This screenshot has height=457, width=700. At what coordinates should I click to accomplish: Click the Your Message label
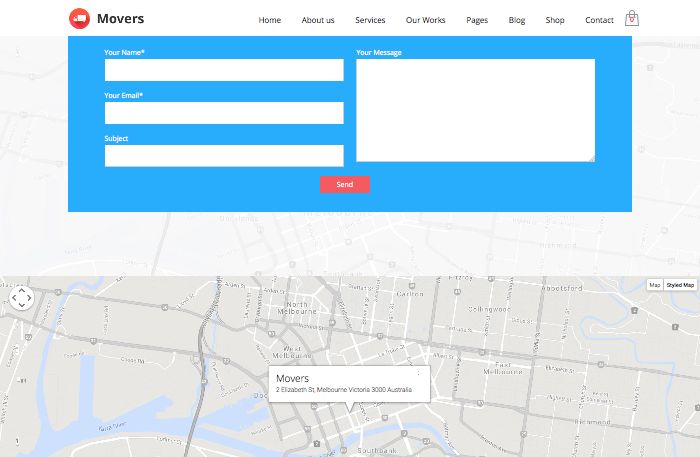pyautogui.click(x=379, y=53)
